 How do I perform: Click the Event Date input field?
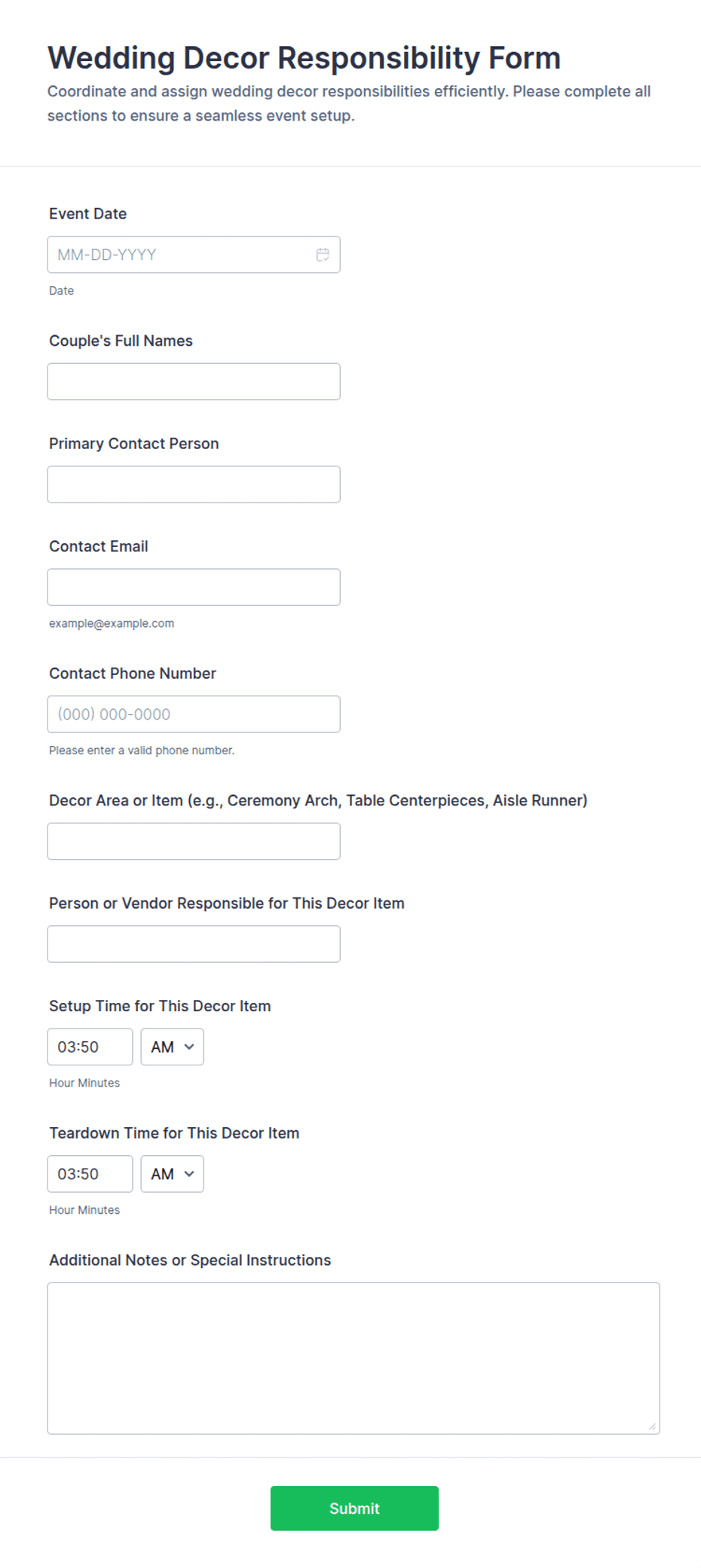(194, 255)
